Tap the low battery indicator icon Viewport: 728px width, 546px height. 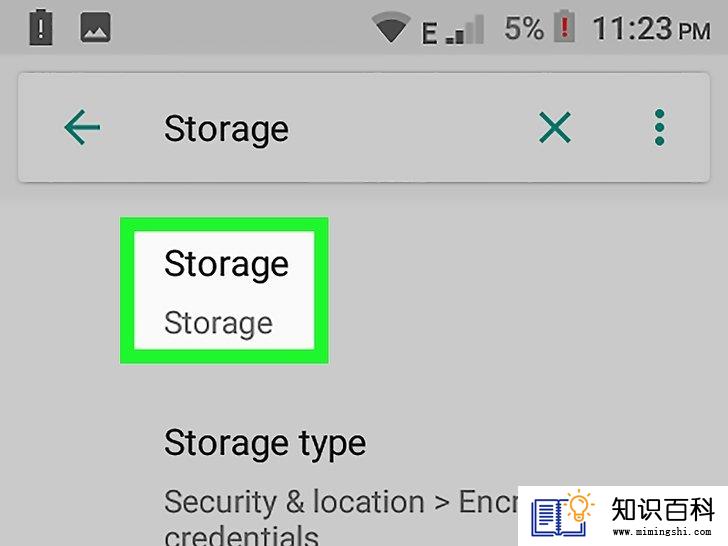click(x=565, y=26)
